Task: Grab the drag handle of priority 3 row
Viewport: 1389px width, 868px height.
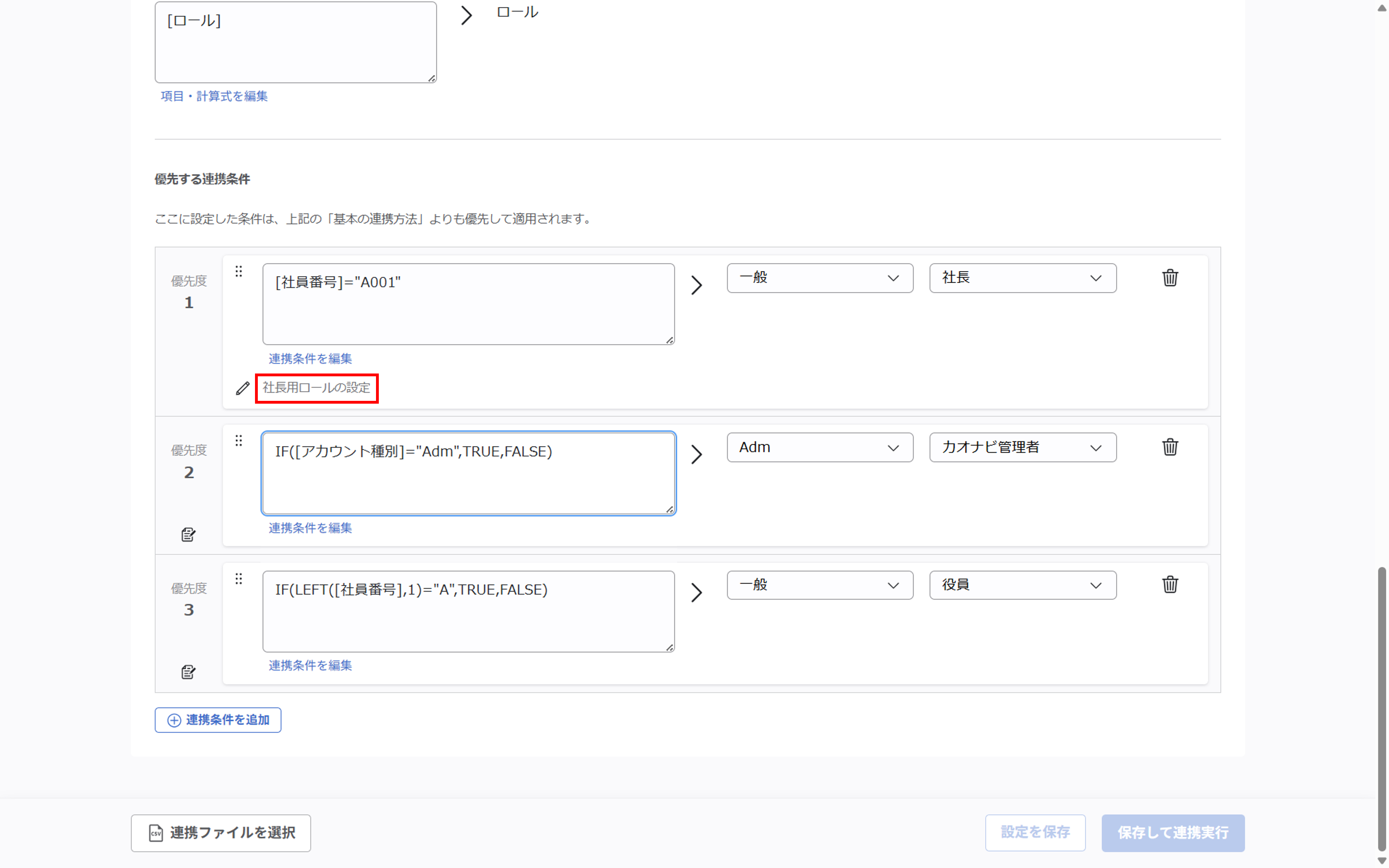Action: 239,578
